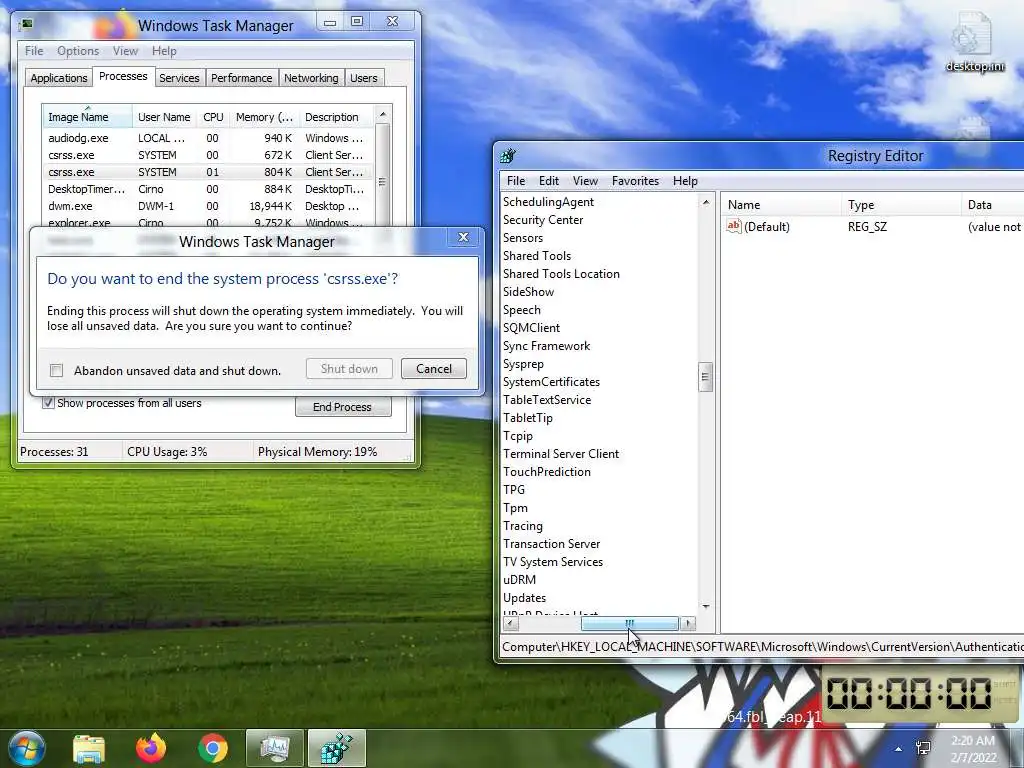Viewport: 1024px width, 768px height.
Task: Open Task Manager File menu
Action: (34, 51)
